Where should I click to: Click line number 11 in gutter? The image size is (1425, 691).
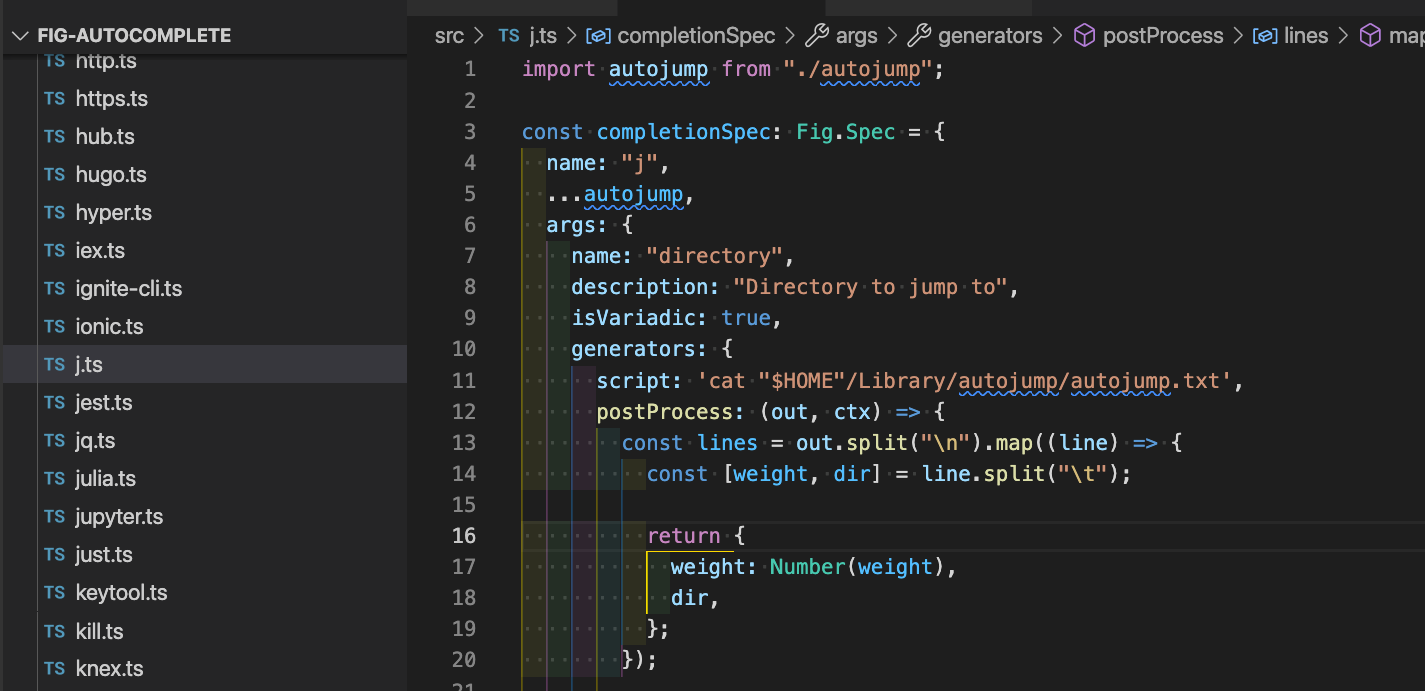click(x=464, y=380)
